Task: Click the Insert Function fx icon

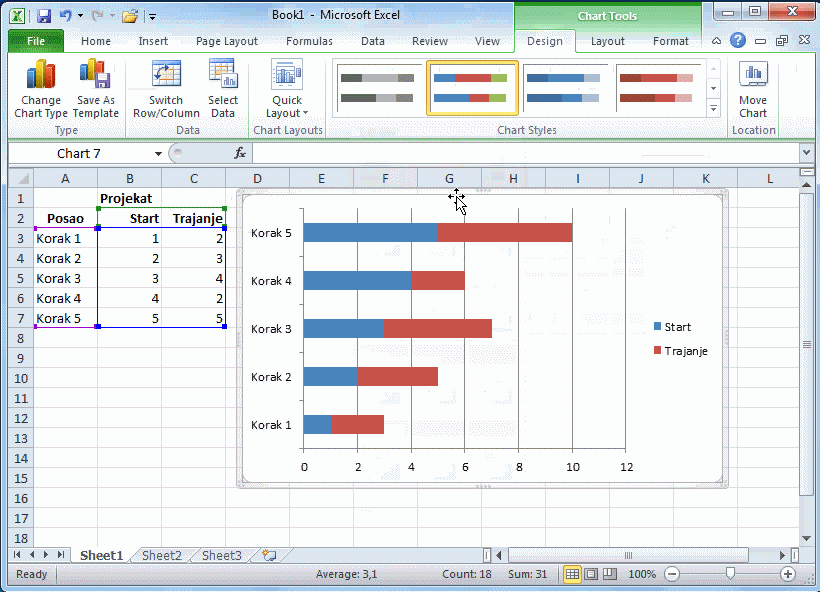Action: [240, 153]
